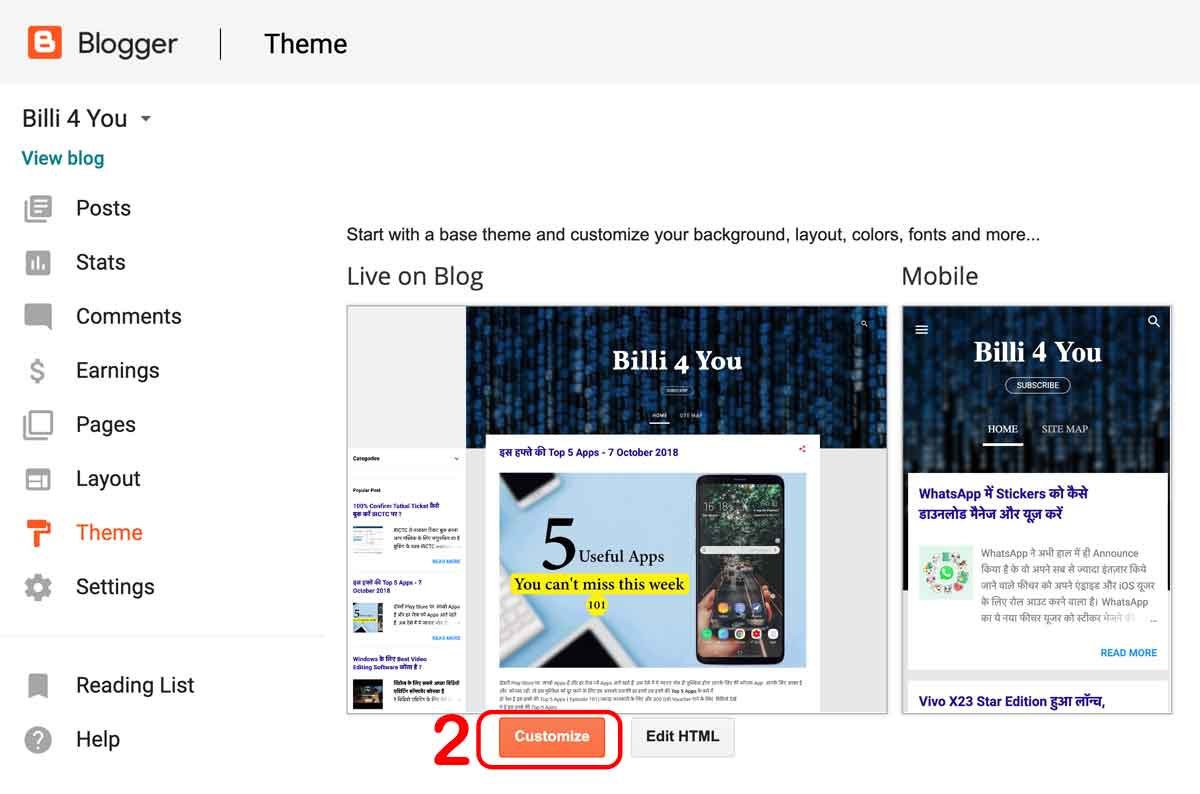
Task: Expand Categories chevron in blog preview sidebar
Action: (457, 459)
